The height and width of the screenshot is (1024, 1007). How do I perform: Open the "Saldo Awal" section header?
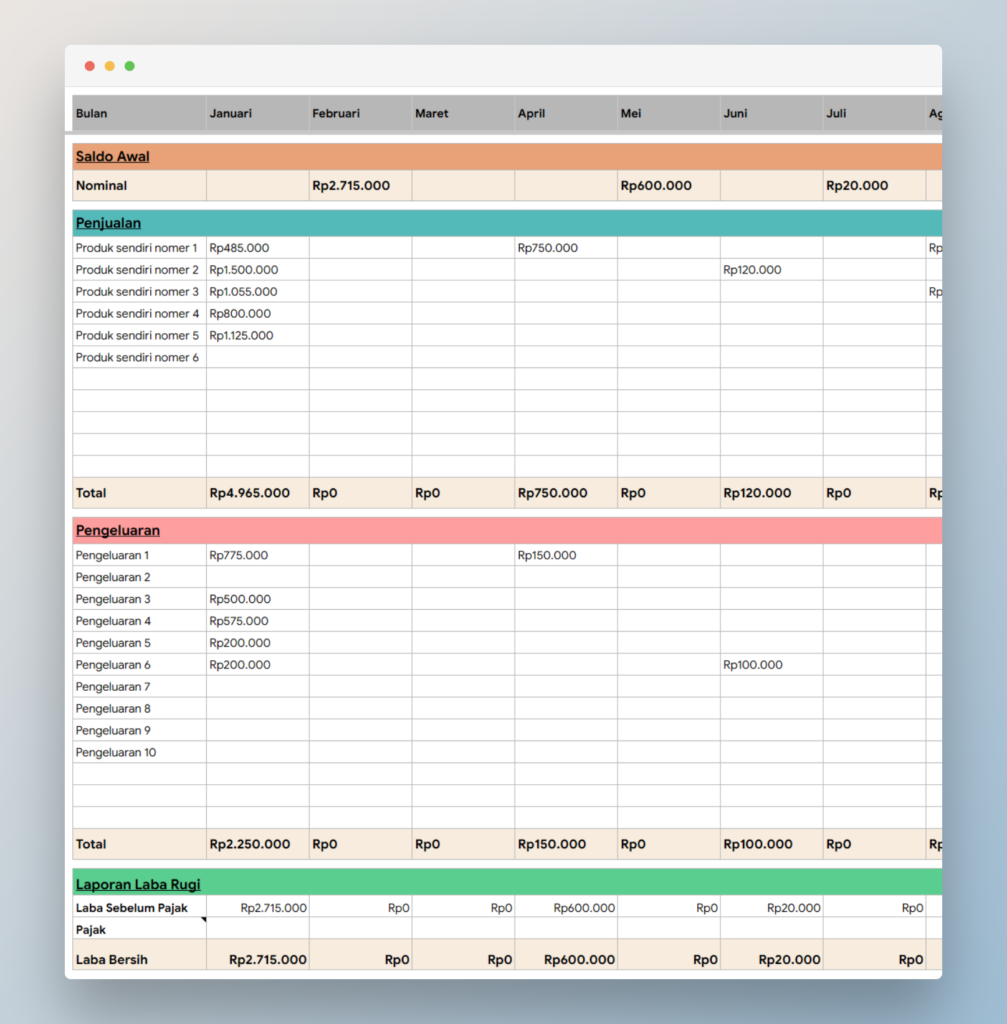[110, 156]
